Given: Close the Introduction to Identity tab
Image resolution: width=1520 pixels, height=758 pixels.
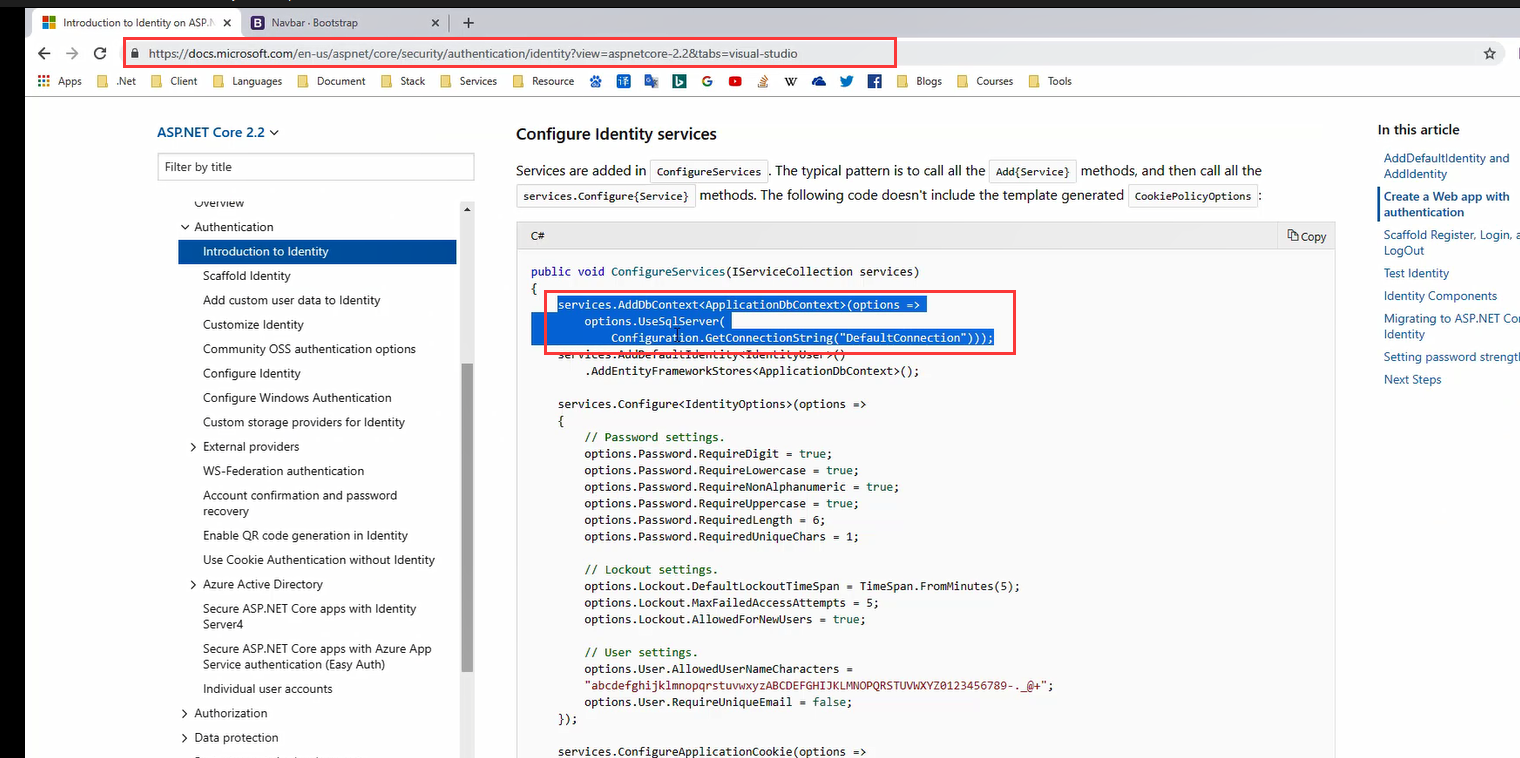Looking at the screenshot, I should click(x=225, y=22).
